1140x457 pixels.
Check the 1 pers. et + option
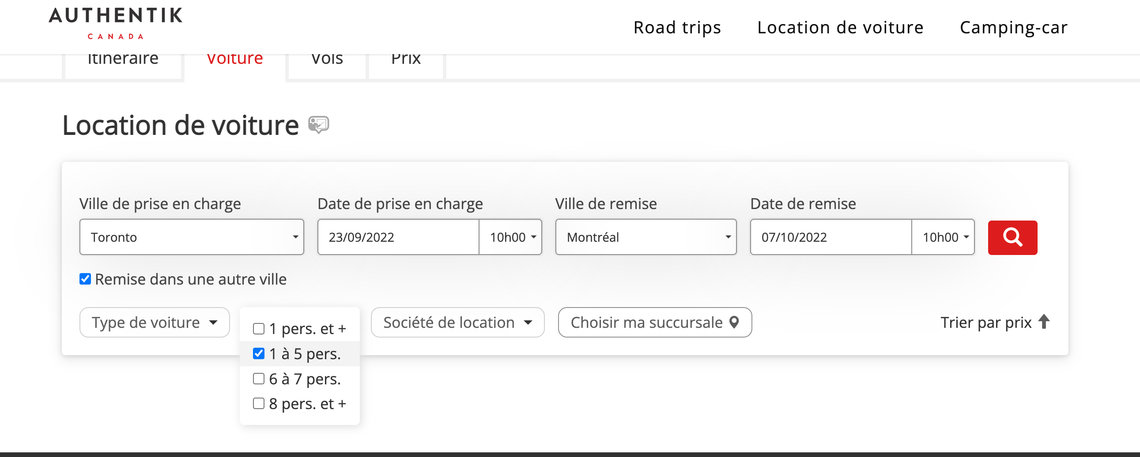click(258, 328)
